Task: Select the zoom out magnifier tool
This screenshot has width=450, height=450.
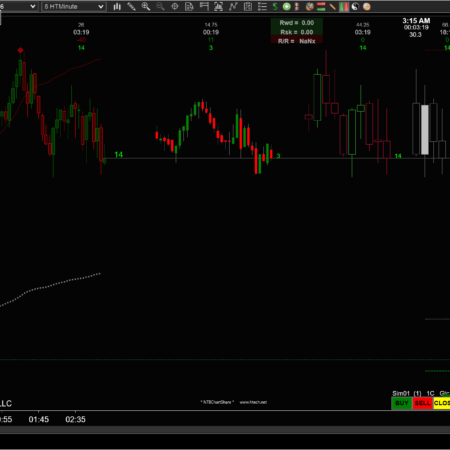Action: pos(160,6)
